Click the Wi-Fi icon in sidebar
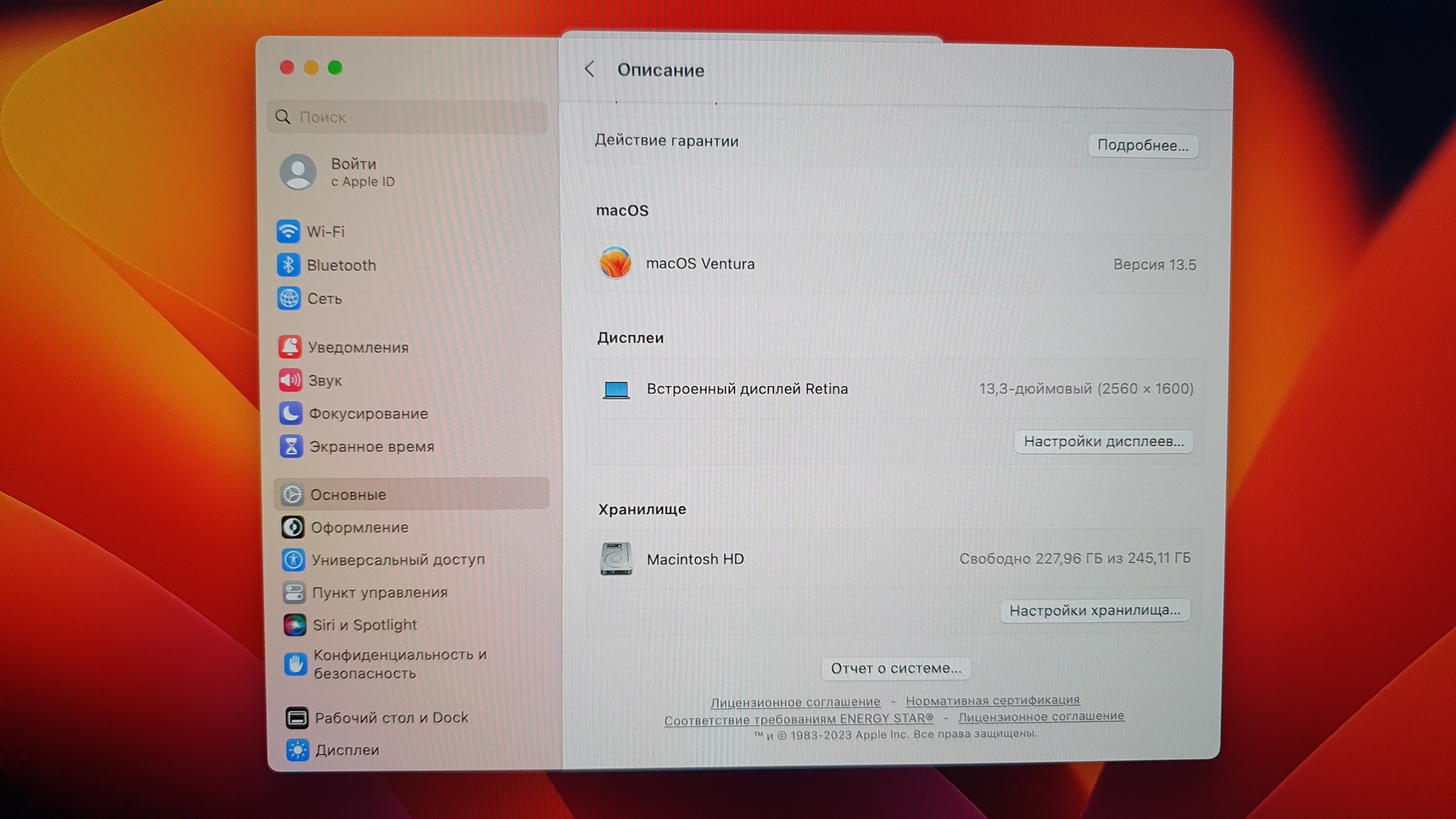 click(288, 231)
